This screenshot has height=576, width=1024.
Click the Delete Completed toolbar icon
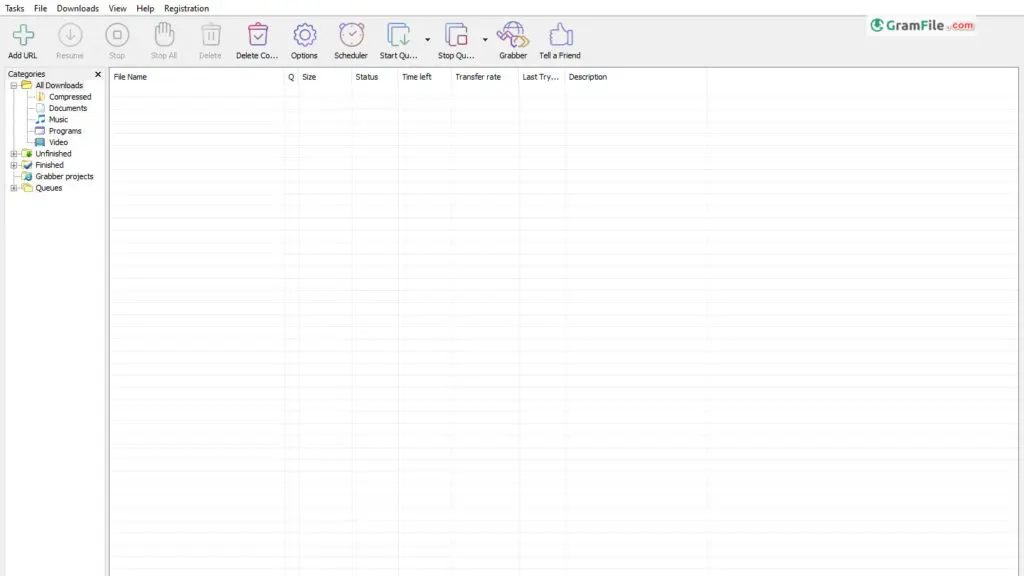pyautogui.click(x=258, y=36)
